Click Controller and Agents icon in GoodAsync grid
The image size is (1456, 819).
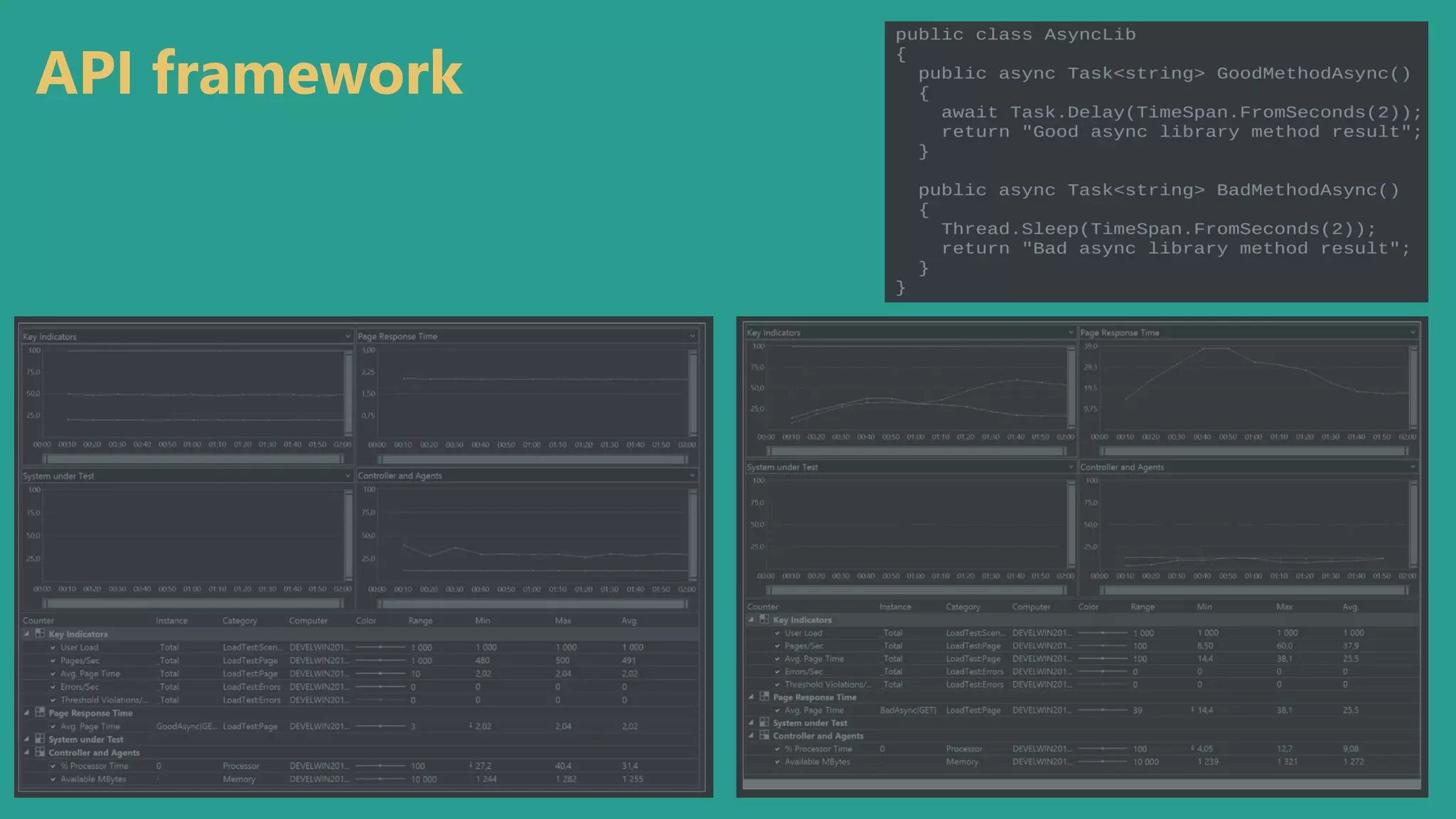click(40, 752)
